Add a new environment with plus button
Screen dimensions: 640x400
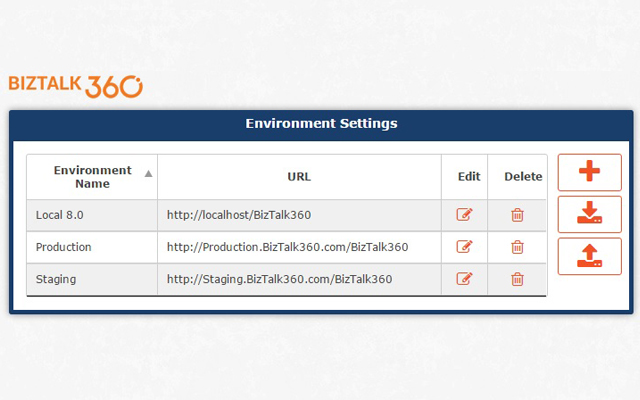589,172
